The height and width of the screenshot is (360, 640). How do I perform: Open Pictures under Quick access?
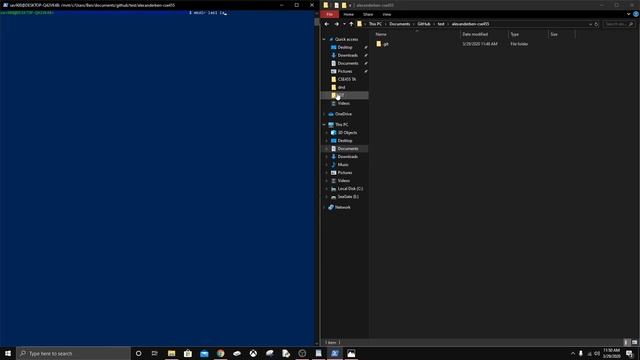(345, 71)
